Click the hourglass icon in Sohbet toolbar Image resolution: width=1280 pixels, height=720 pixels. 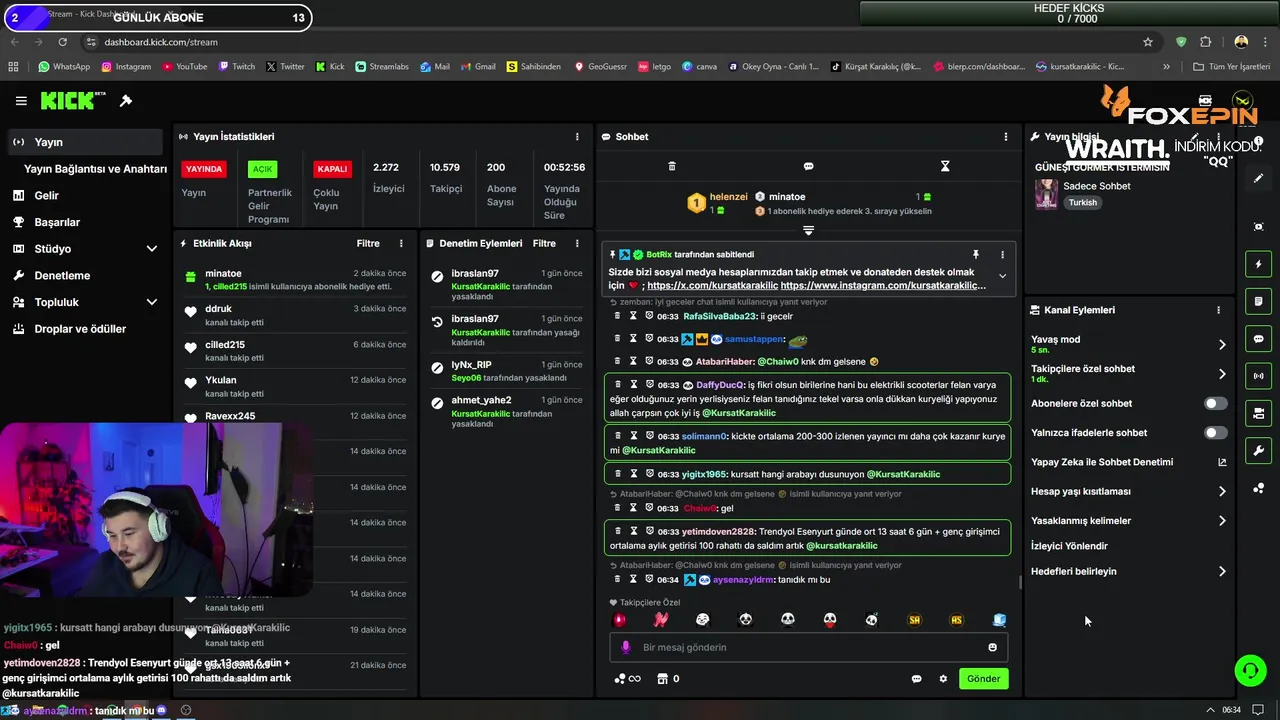(945, 166)
